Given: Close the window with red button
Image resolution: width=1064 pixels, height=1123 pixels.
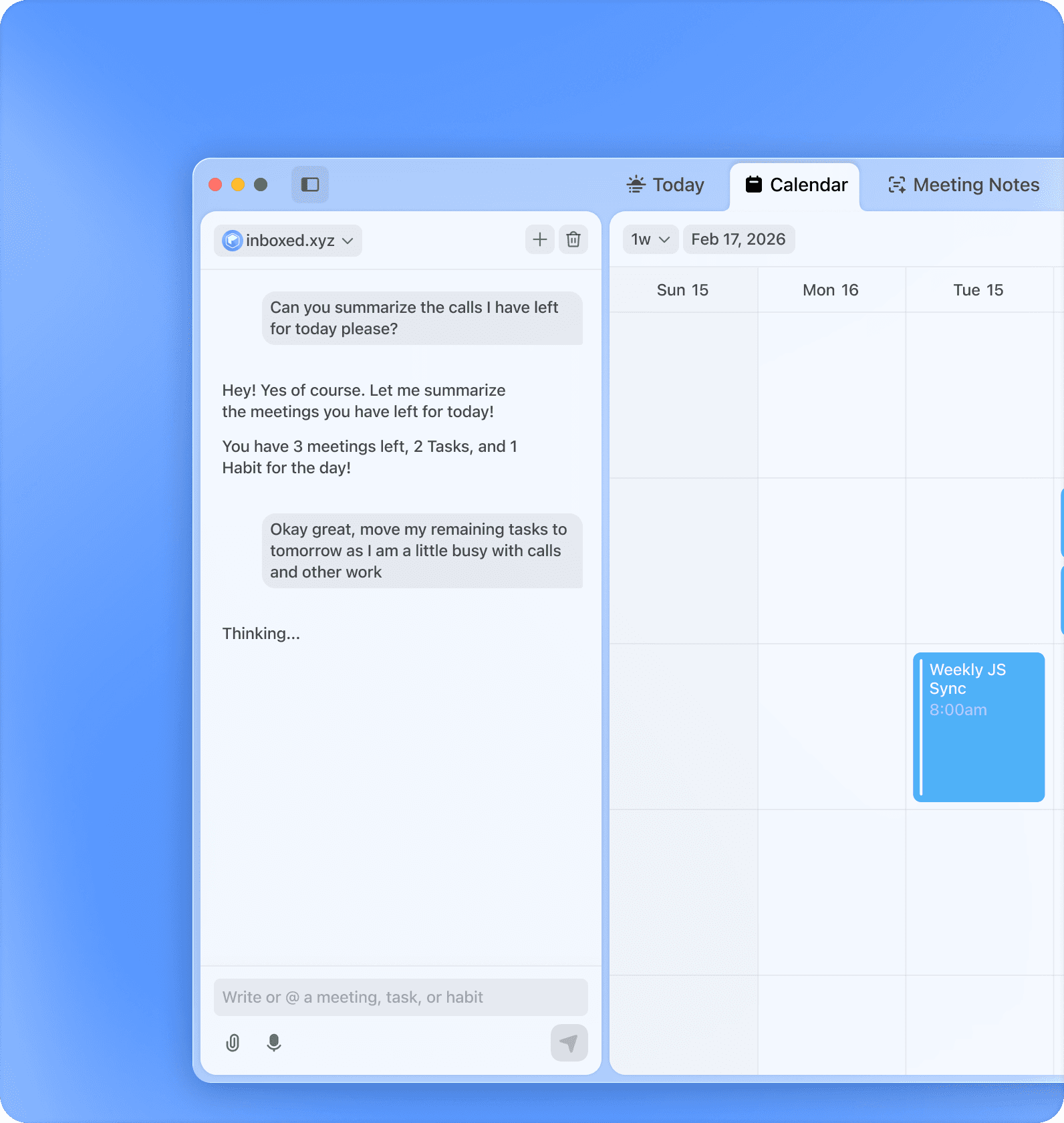Looking at the screenshot, I should (x=215, y=184).
